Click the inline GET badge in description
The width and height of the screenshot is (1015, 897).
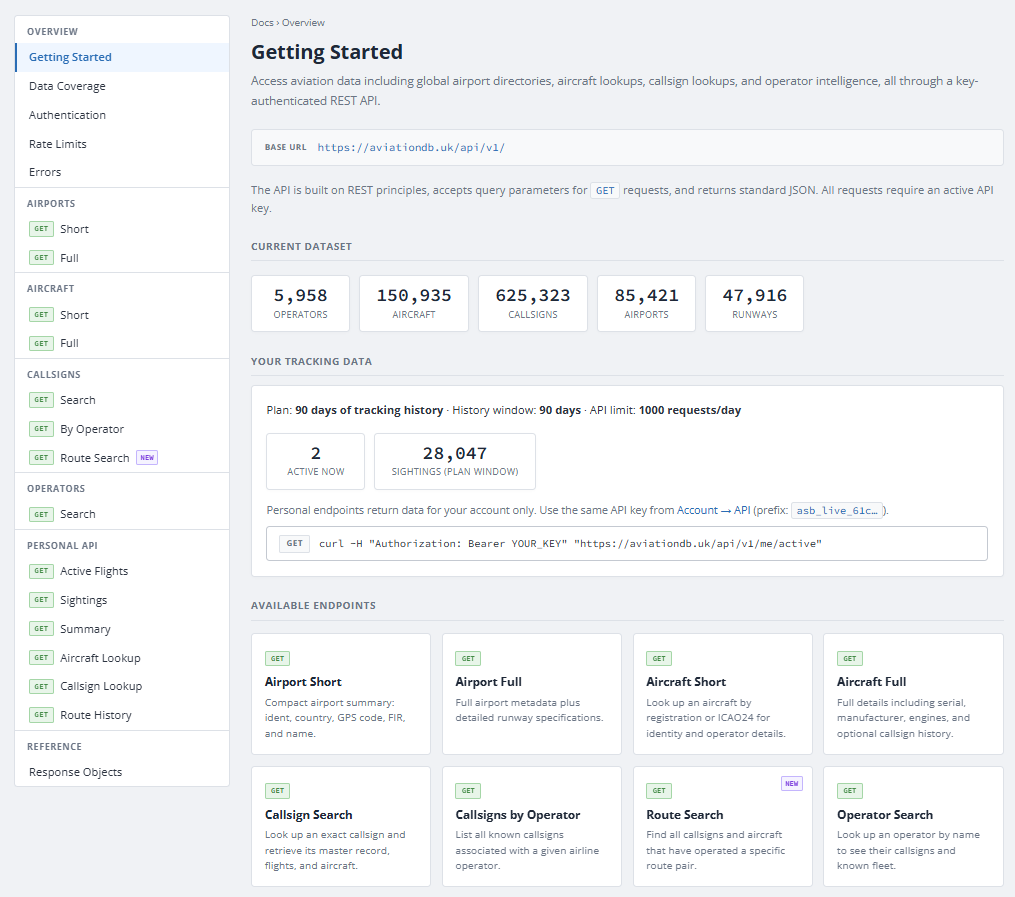(605, 191)
